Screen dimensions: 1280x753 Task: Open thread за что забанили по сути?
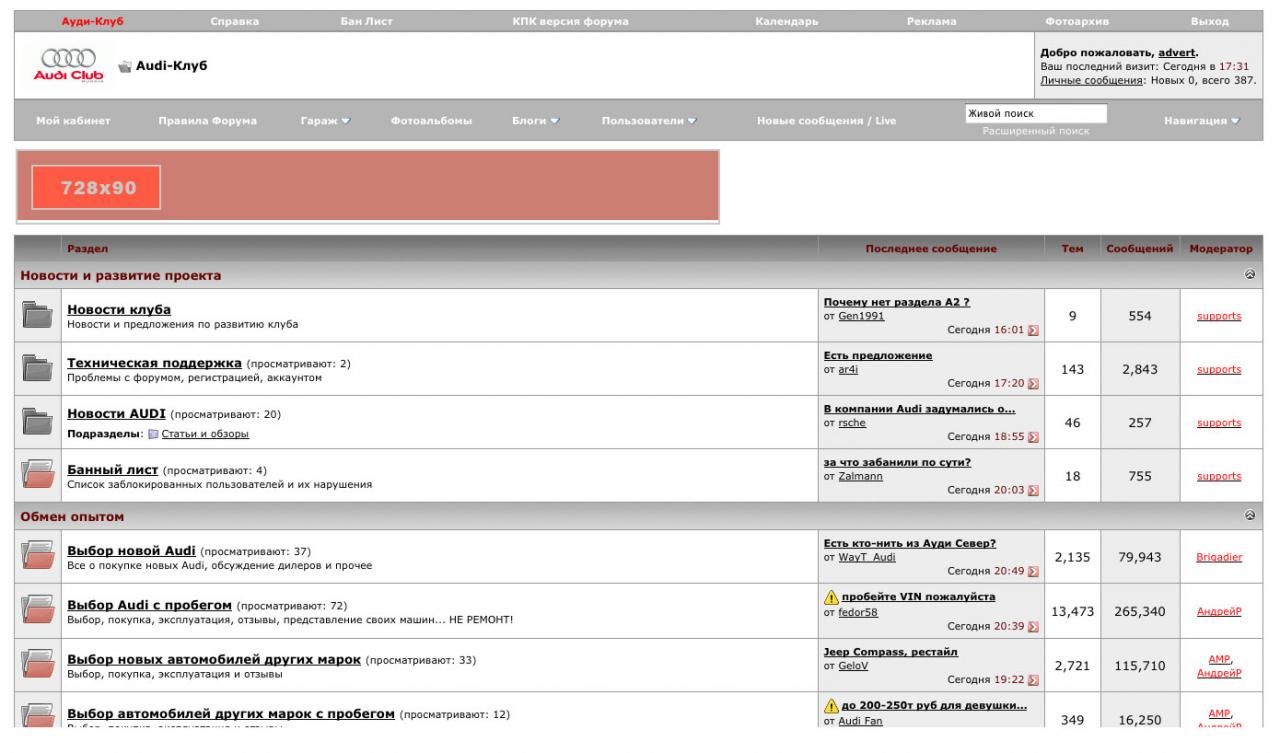point(897,463)
